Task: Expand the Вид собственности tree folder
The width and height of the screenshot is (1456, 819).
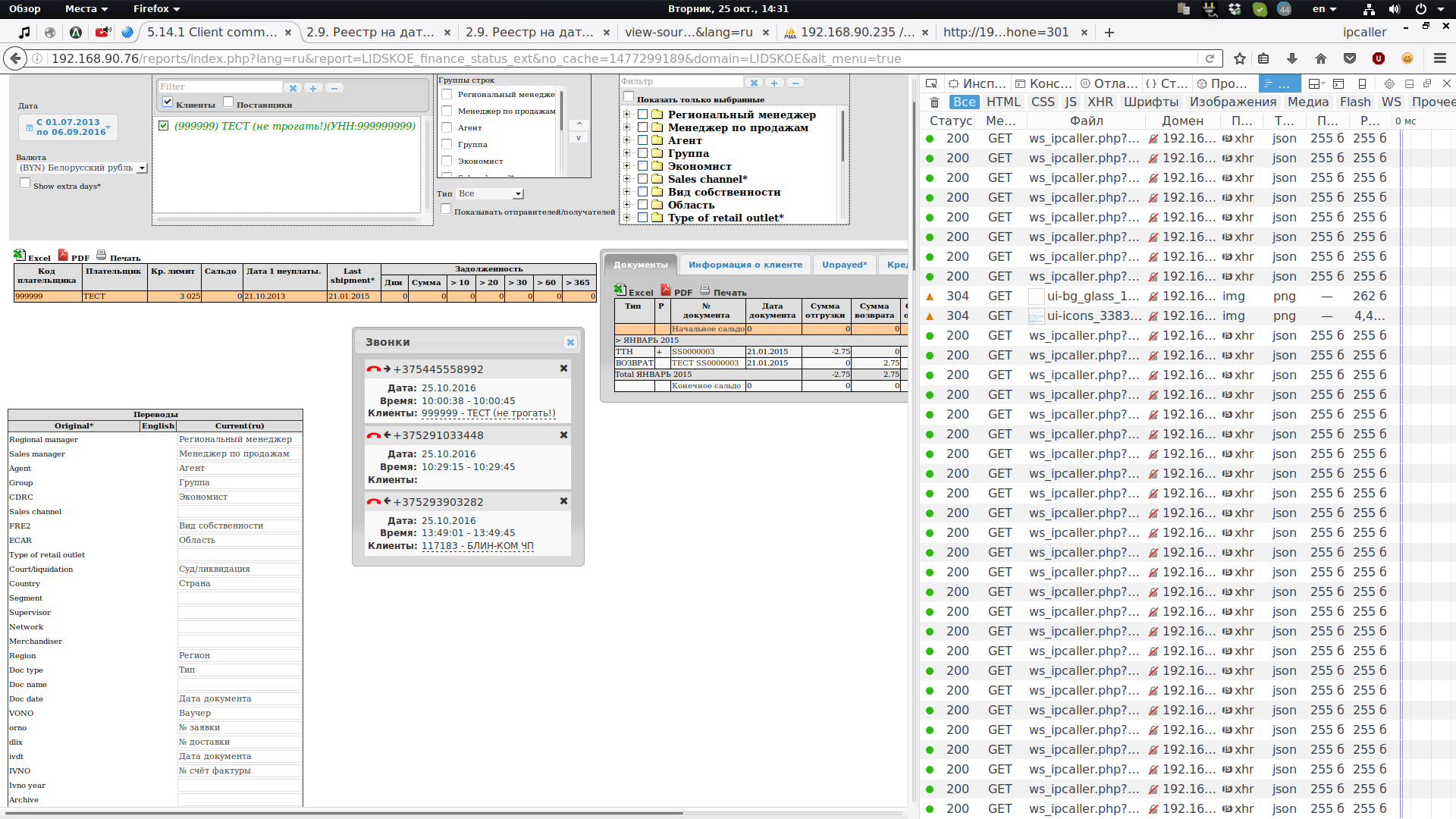Action: click(x=627, y=192)
